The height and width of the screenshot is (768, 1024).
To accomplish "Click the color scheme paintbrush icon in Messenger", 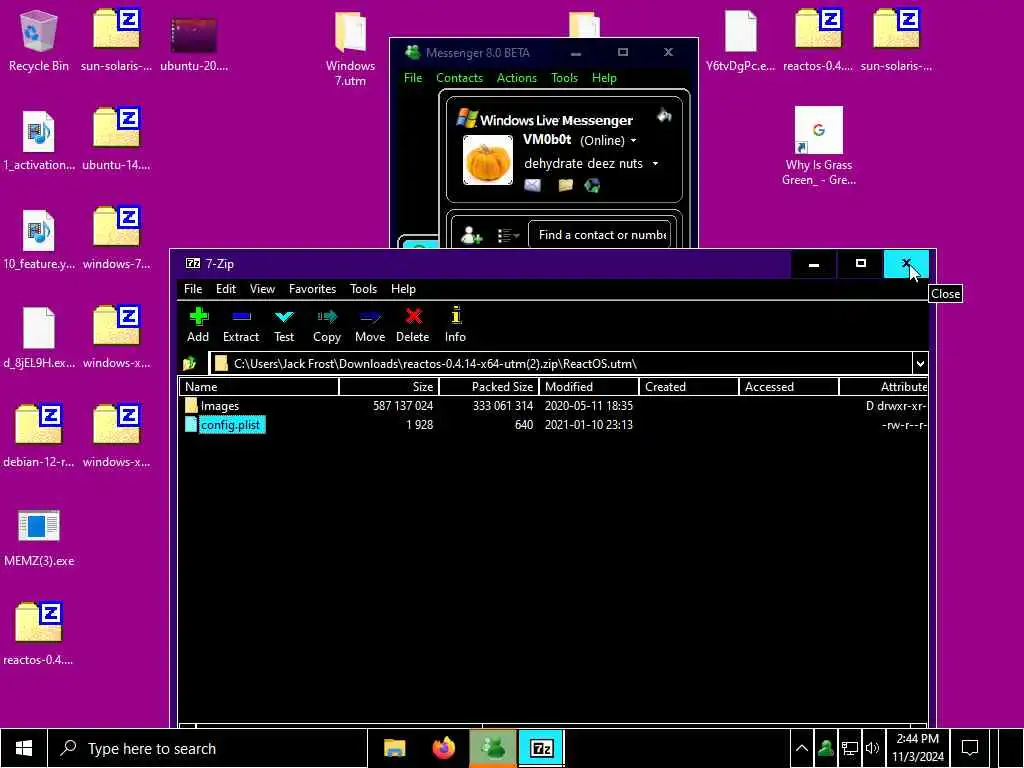I will click(x=664, y=116).
